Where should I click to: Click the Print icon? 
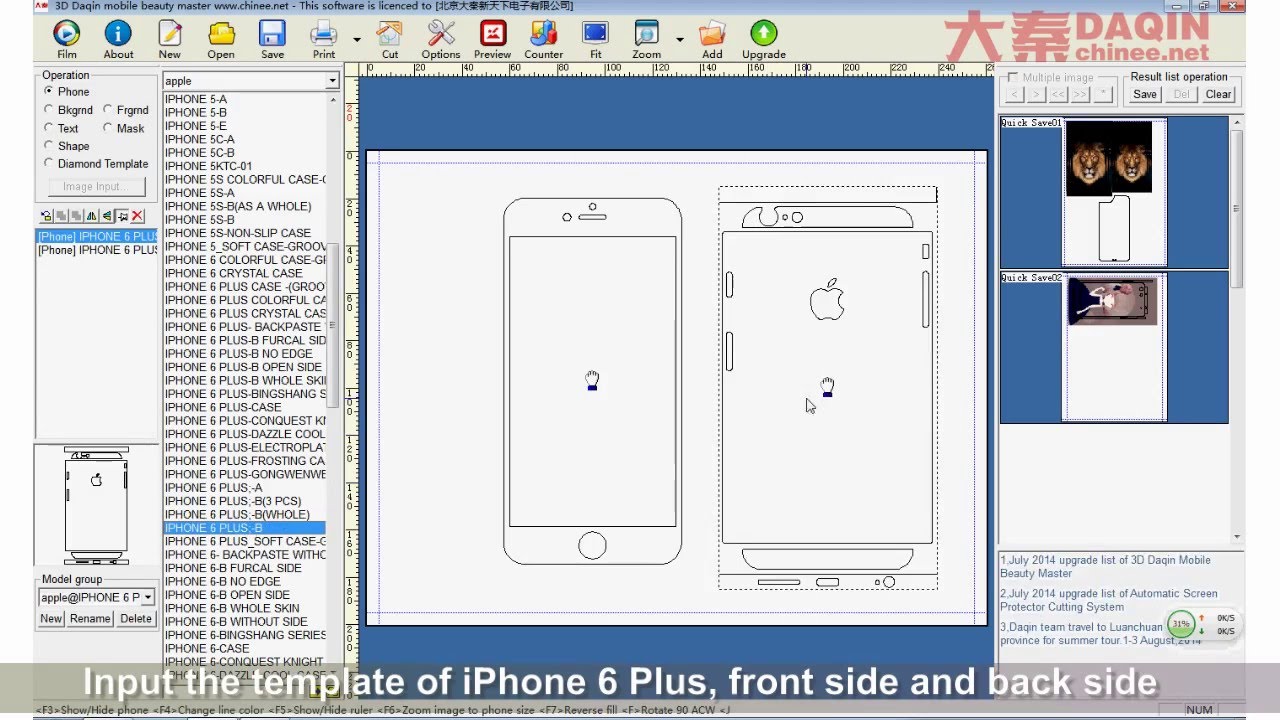coord(324,40)
